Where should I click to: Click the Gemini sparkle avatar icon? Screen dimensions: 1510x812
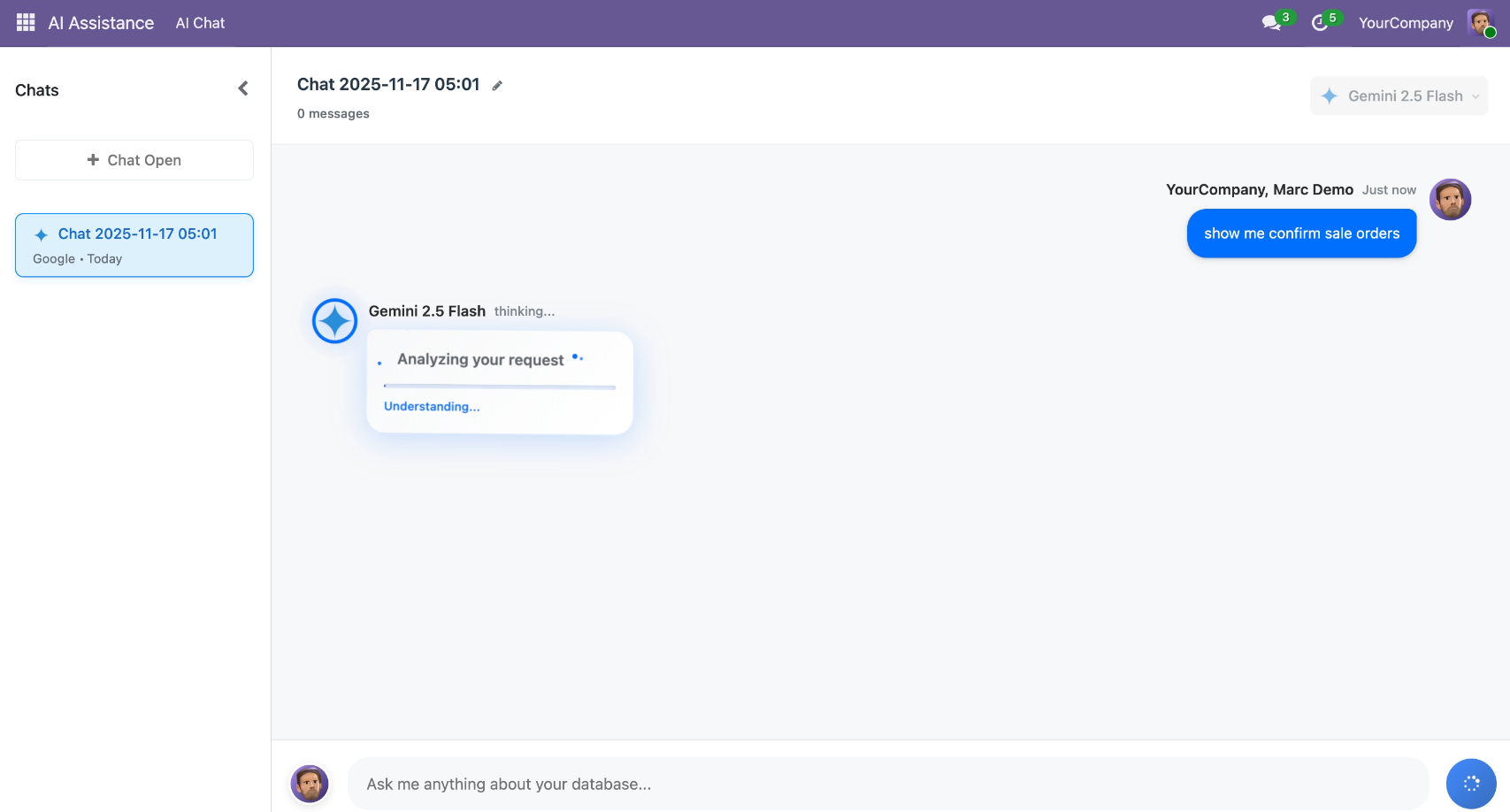pos(334,321)
